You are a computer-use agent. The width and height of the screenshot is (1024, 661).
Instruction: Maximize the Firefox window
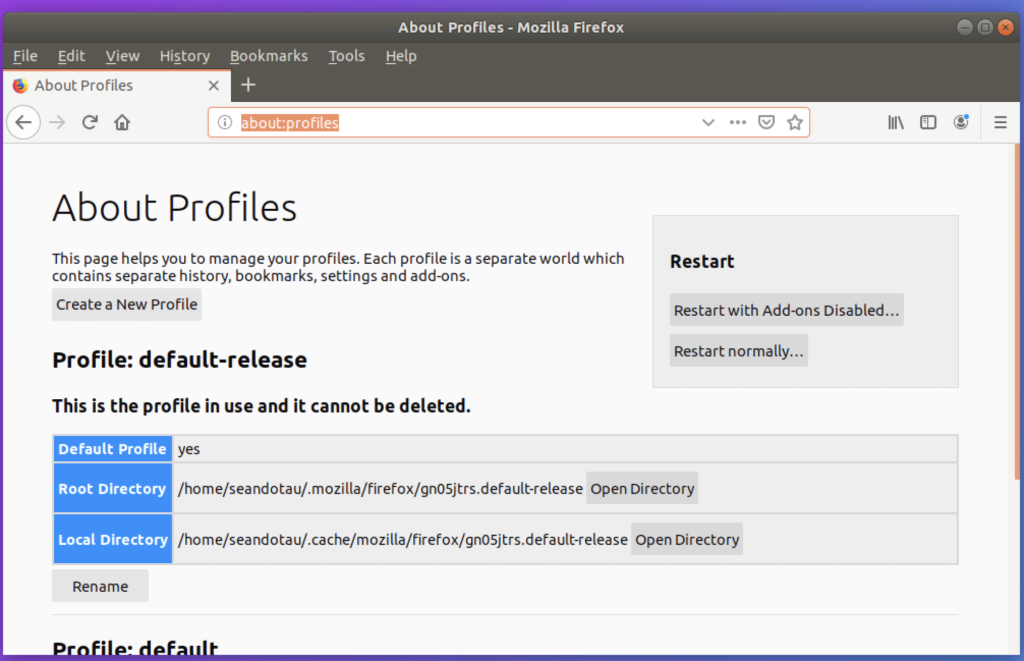[x=985, y=27]
